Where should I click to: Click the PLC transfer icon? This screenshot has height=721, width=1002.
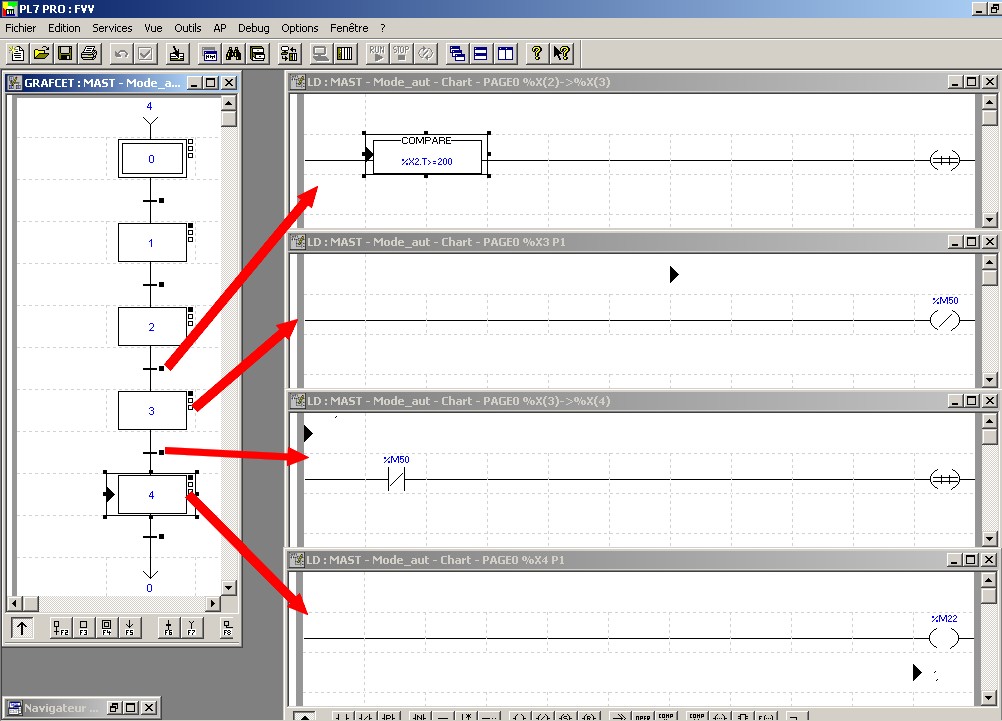(x=289, y=54)
